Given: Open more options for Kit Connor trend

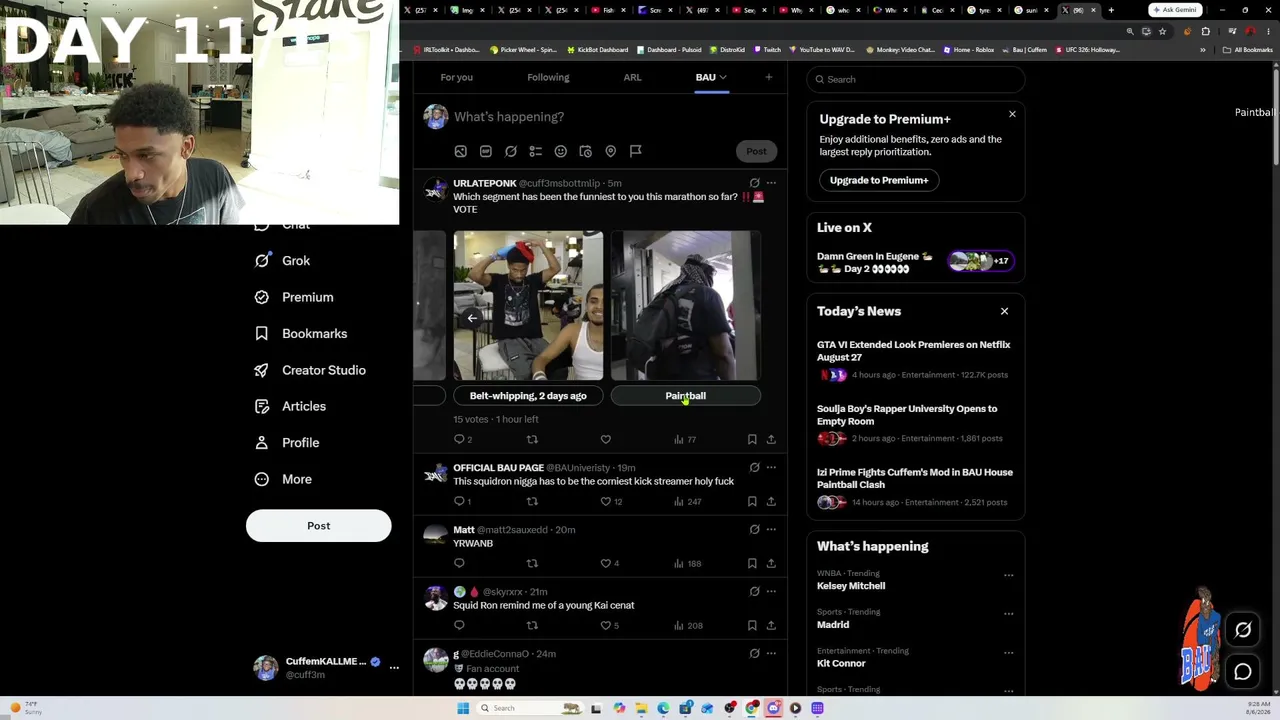Looking at the screenshot, I should [1008, 652].
